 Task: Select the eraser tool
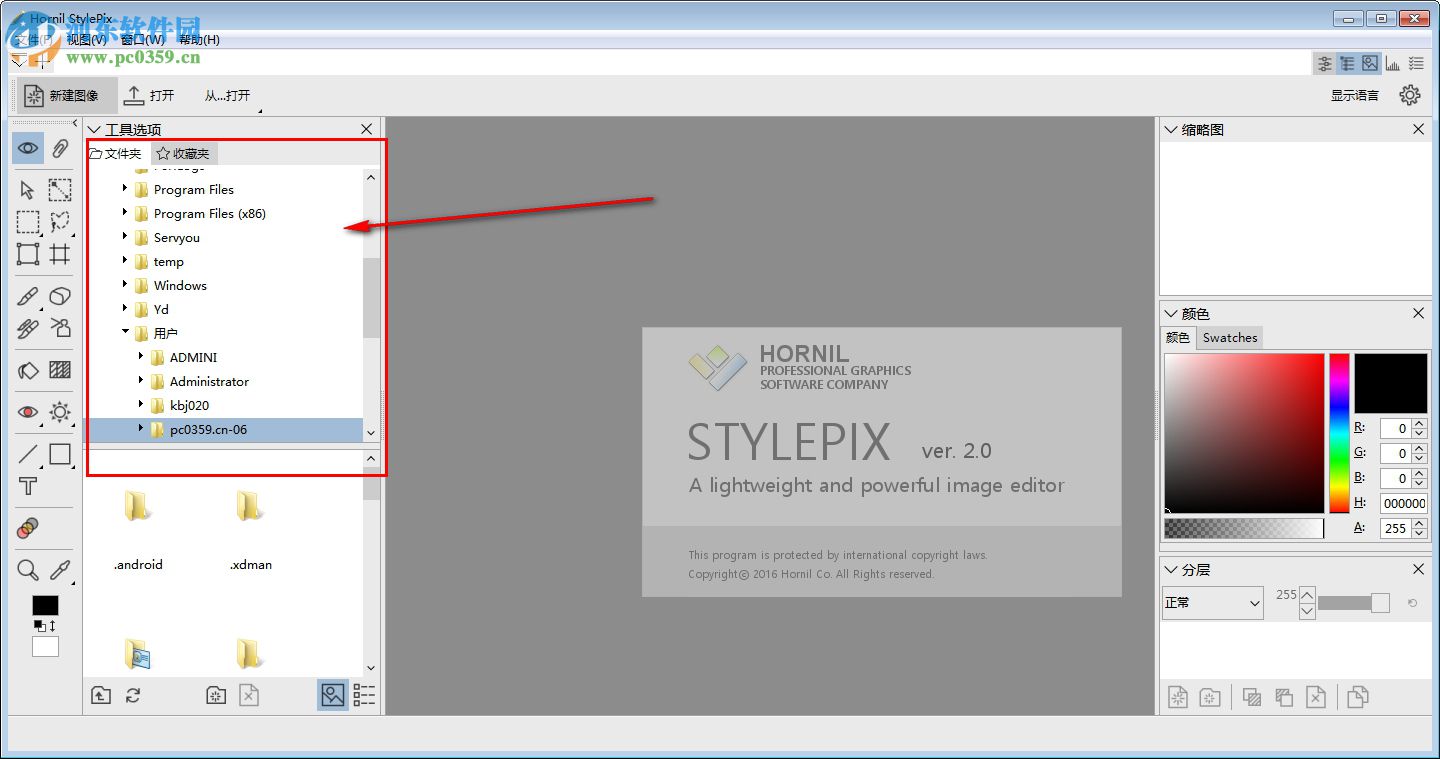pos(60,296)
